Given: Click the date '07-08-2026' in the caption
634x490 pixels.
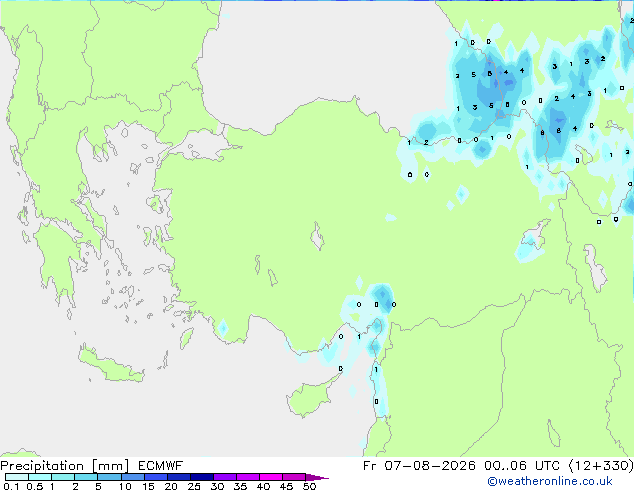Looking at the screenshot, I should click(430, 466).
